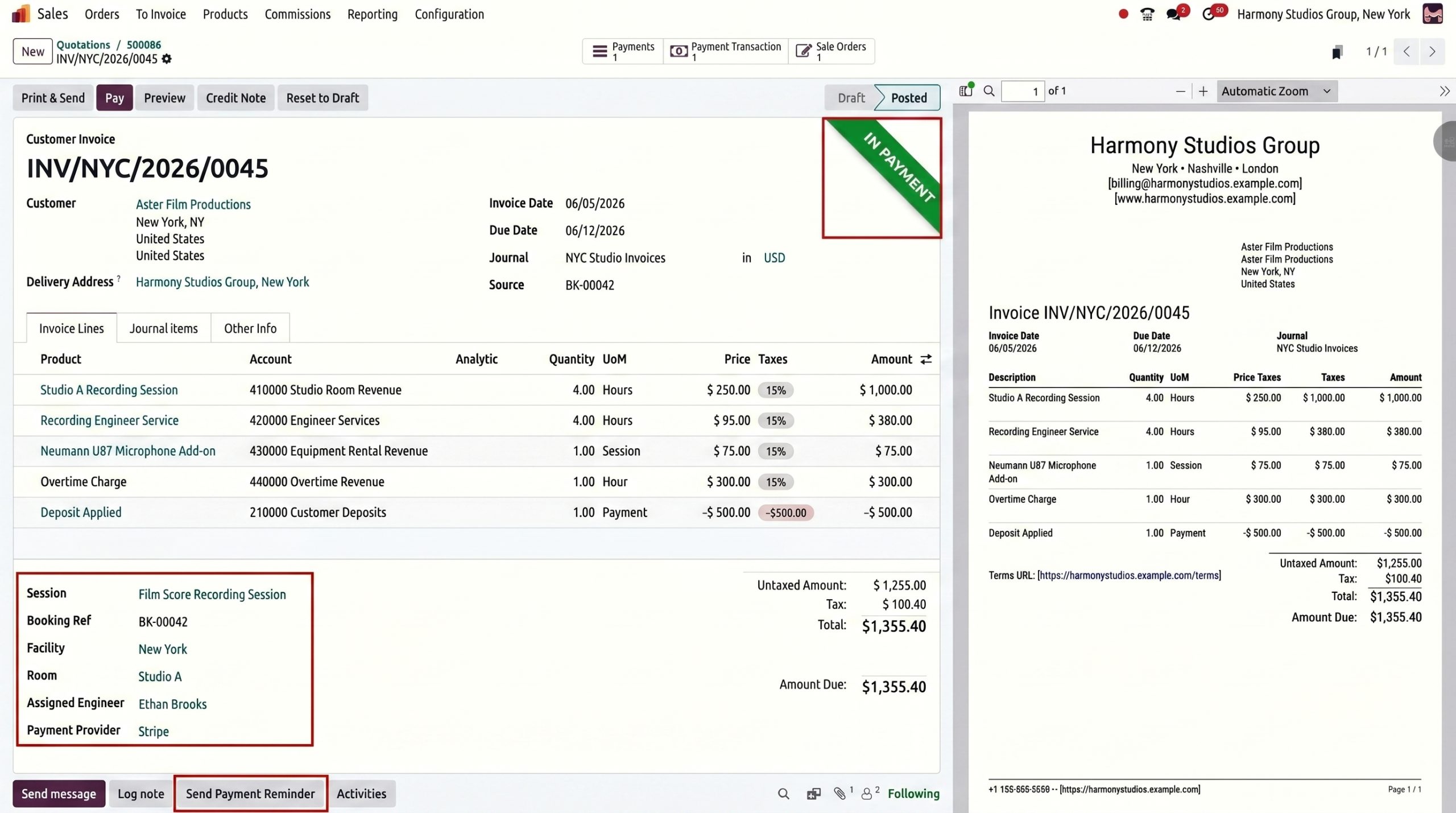
Task: Click the Print & Send button
Action: (x=53, y=98)
